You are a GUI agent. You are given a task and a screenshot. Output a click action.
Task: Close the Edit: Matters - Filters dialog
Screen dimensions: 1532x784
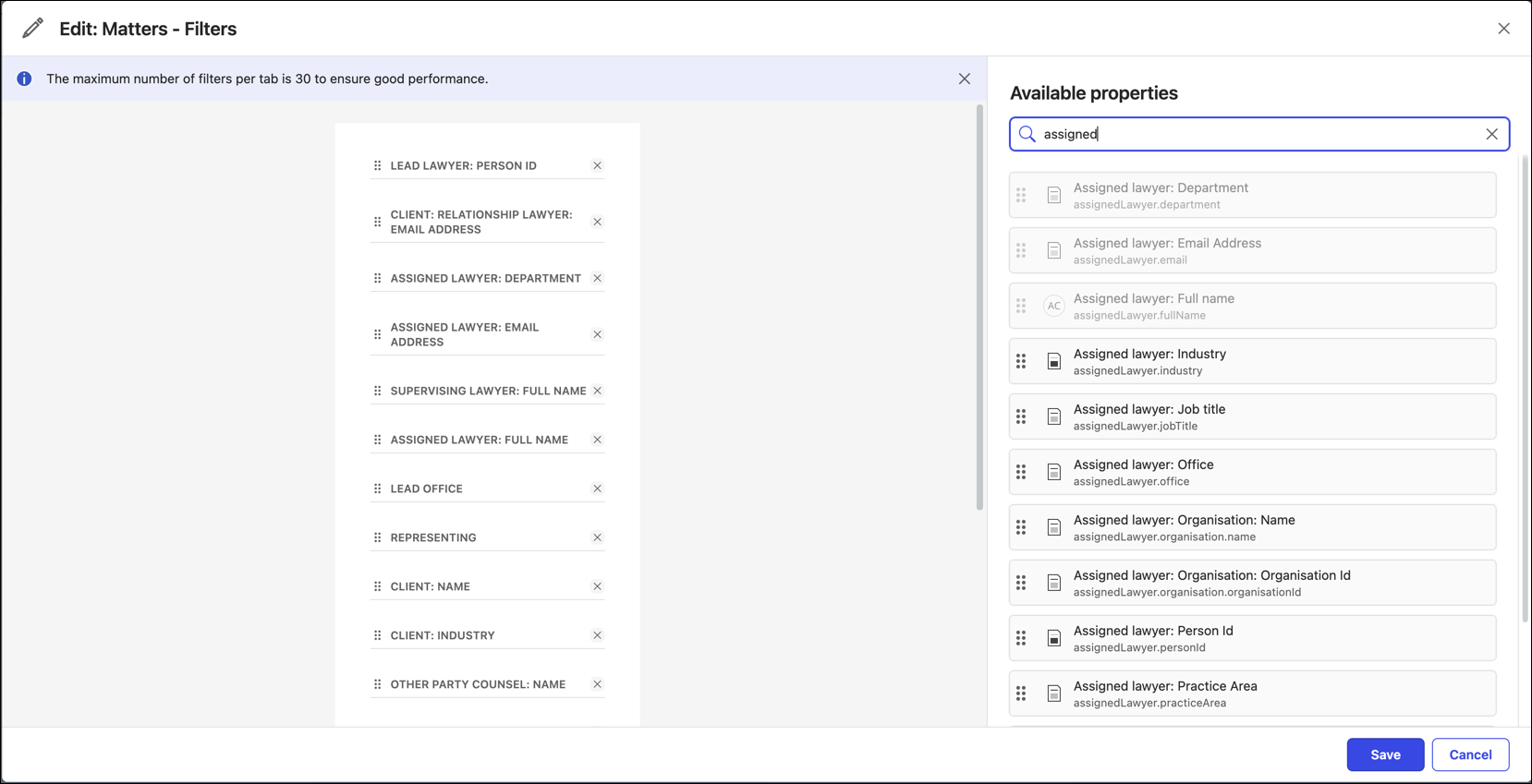coord(1503,29)
